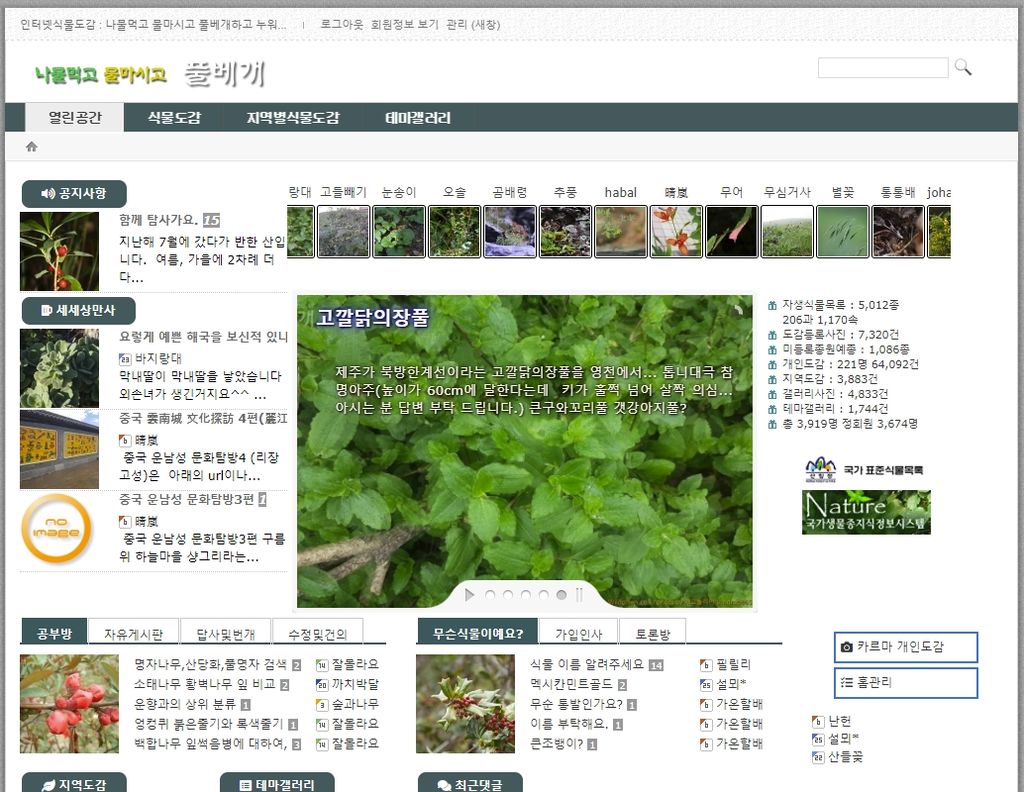Click the search text input field
This screenshot has width=1024, height=792.
(882, 68)
